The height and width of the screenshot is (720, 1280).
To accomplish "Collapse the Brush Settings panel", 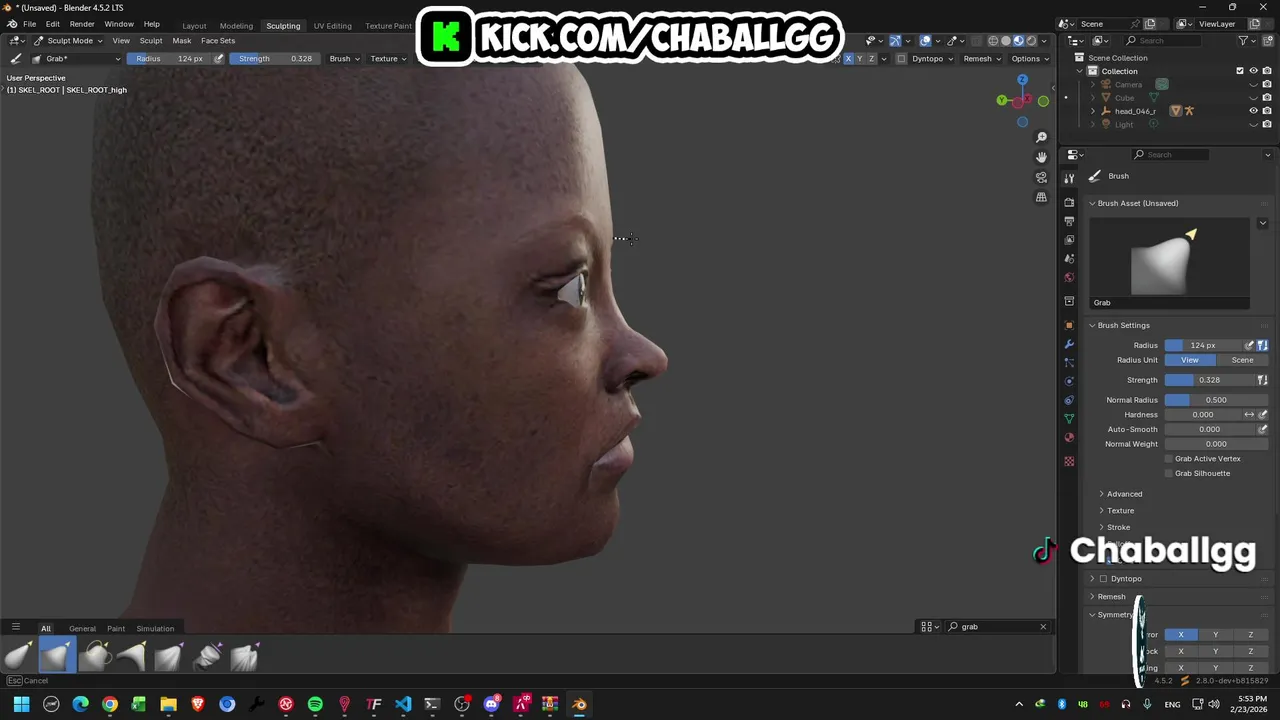I will (x=1123, y=325).
